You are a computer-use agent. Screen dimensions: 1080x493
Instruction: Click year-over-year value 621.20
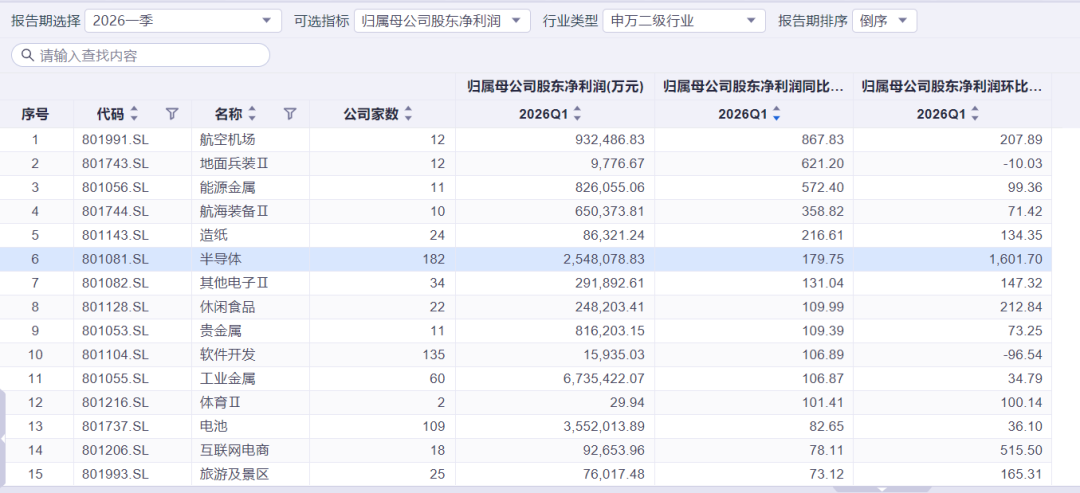[x=823, y=164]
